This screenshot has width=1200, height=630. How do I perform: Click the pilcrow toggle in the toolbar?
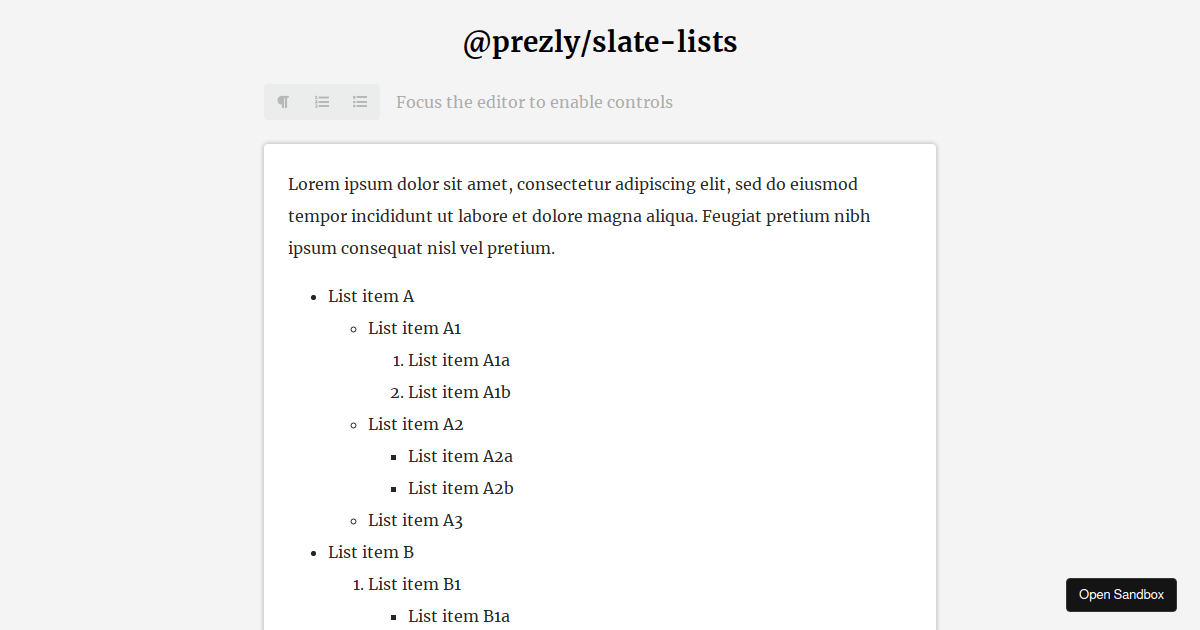(x=283, y=101)
